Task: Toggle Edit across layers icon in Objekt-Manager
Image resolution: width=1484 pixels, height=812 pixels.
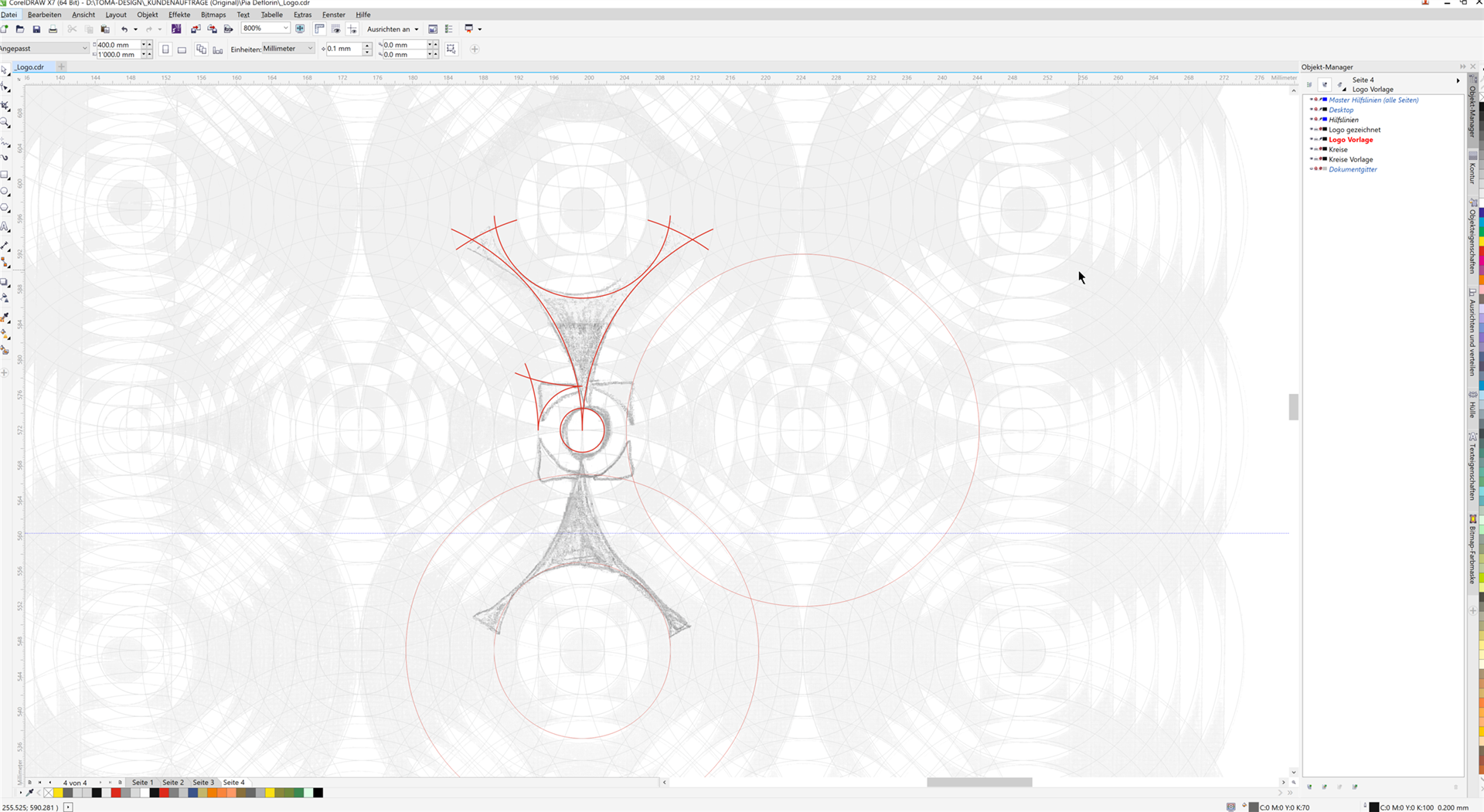Action: [1325, 84]
